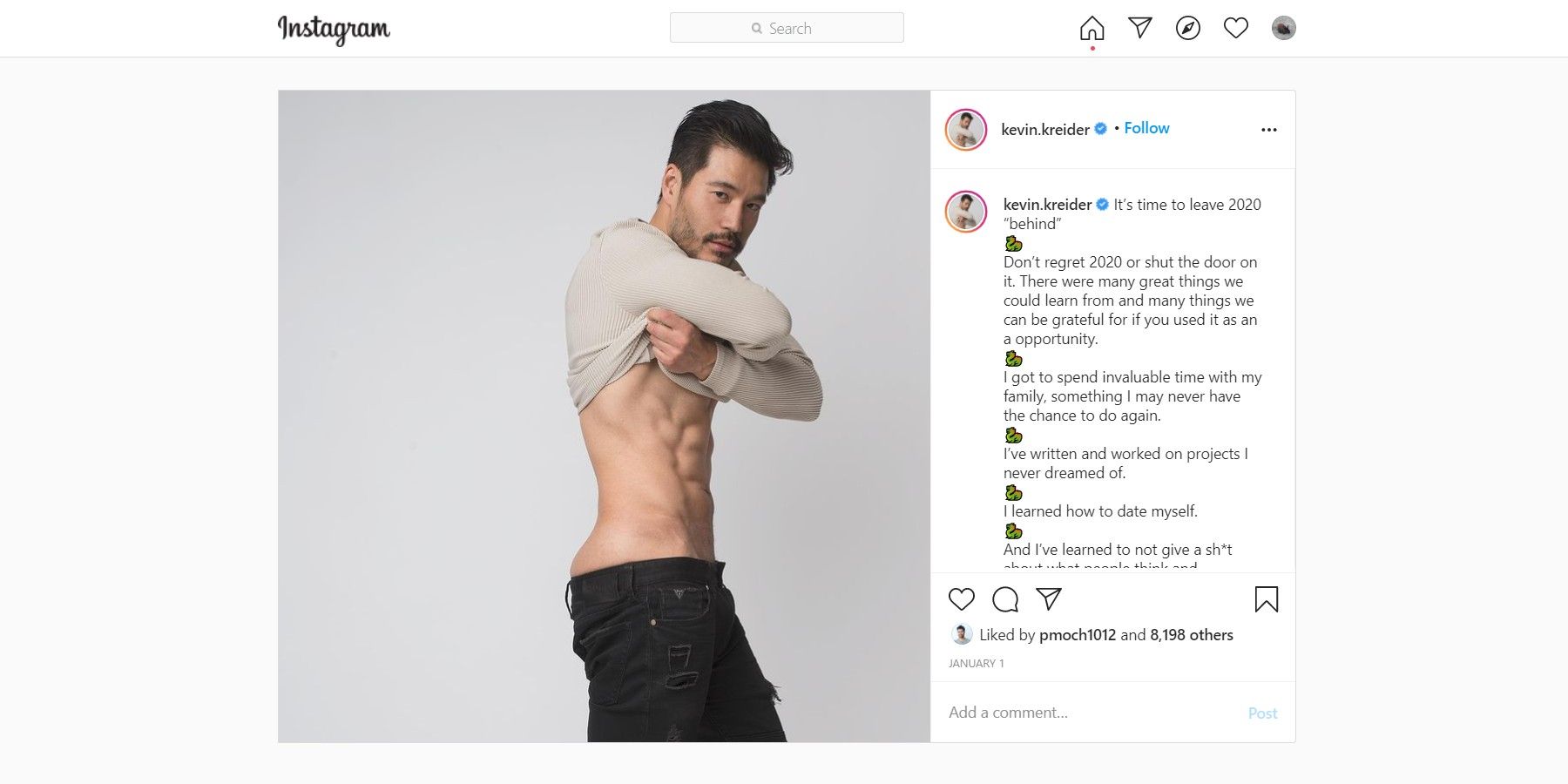Click the Instagram logo

click(334, 30)
